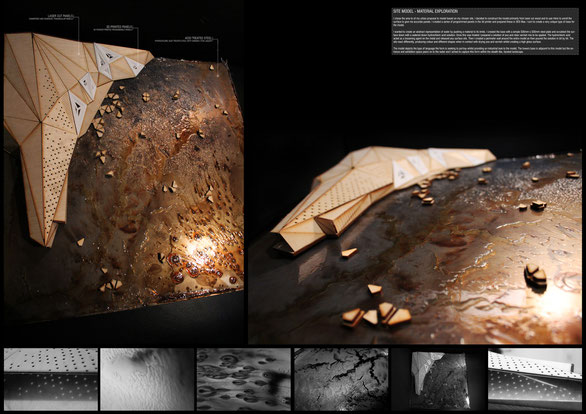Image resolution: width=586 pixels, height=414 pixels.
Task: Select the 'Site Model - Material Exploration' heading
Action: pos(425,12)
